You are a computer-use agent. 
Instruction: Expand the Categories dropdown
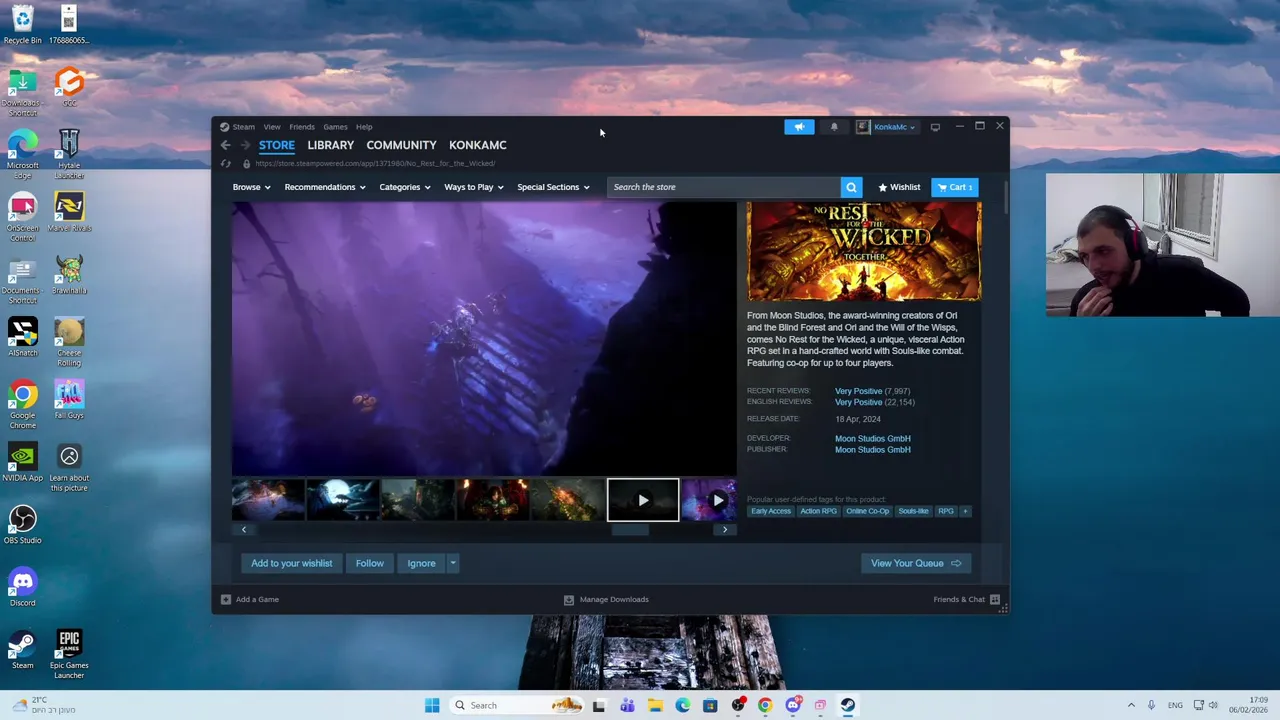point(404,187)
